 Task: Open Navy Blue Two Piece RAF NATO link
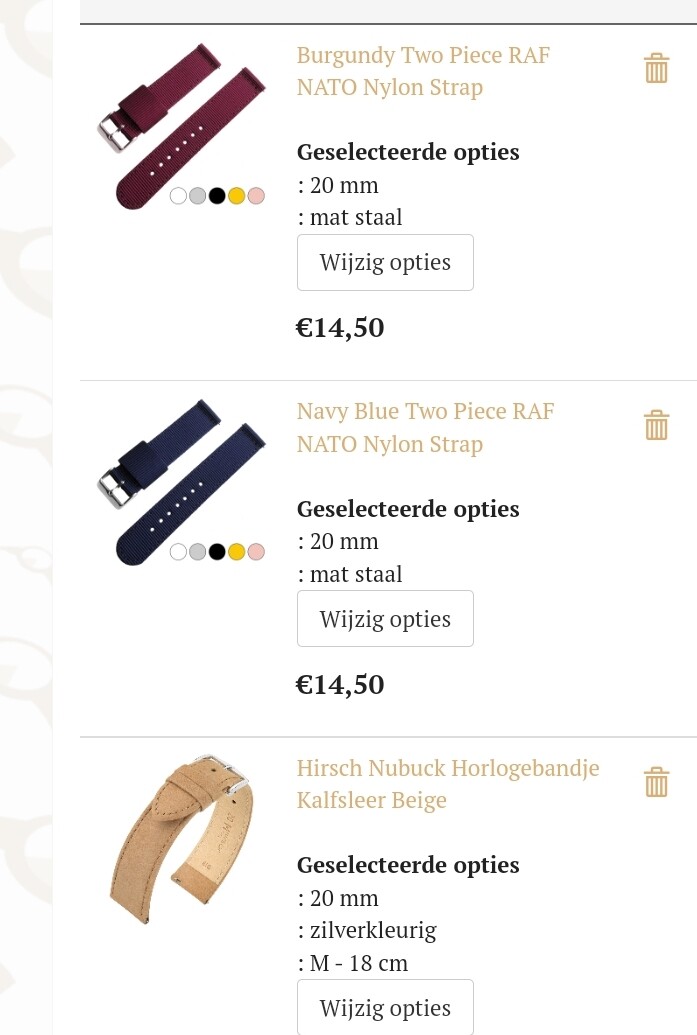click(x=425, y=428)
